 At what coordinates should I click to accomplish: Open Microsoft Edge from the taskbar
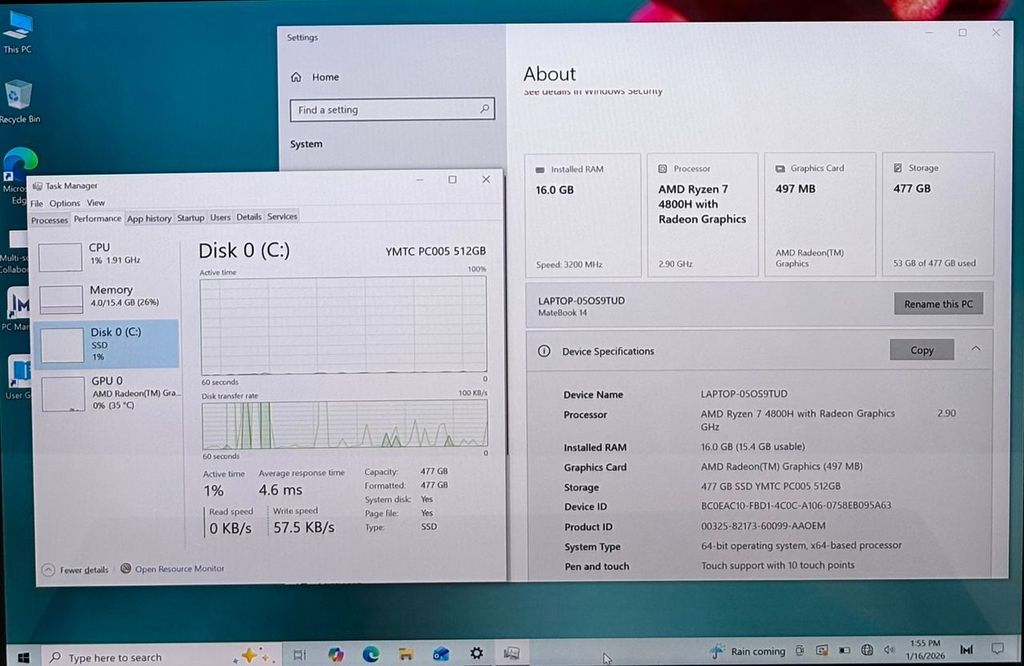[x=371, y=654]
